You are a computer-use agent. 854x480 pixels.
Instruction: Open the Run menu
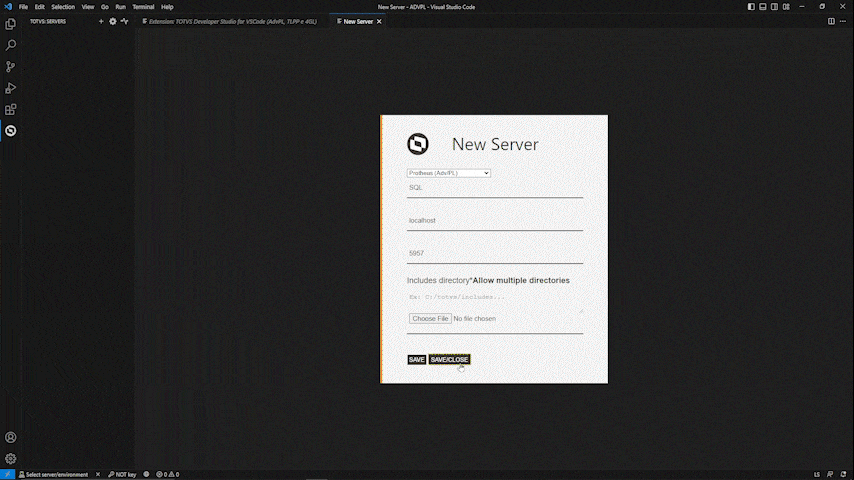pyautogui.click(x=120, y=7)
